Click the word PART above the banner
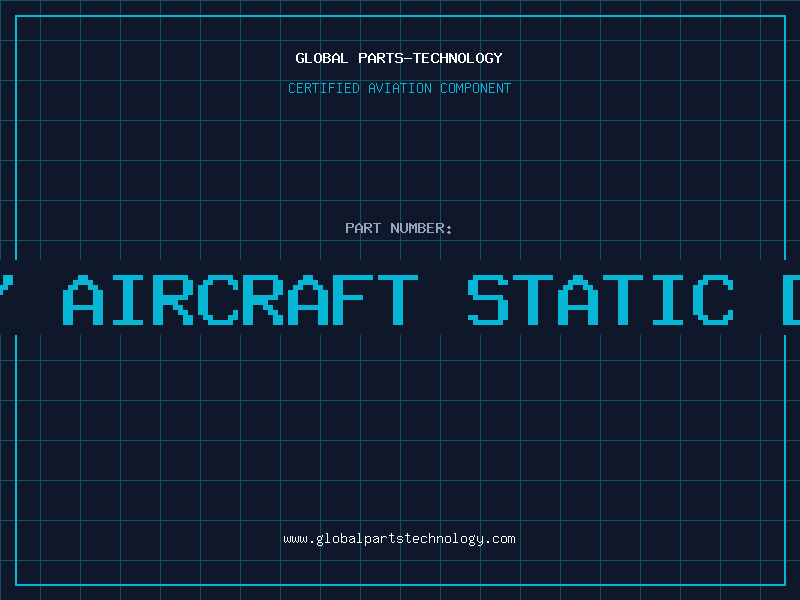The width and height of the screenshot is (800, 600). click(x=363, y=228)
